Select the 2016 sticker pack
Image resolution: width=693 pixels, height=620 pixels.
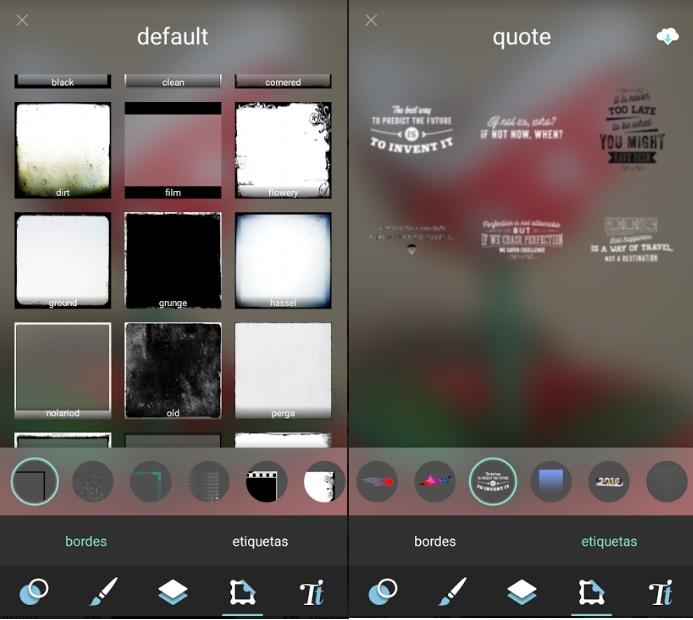(609, 482)
